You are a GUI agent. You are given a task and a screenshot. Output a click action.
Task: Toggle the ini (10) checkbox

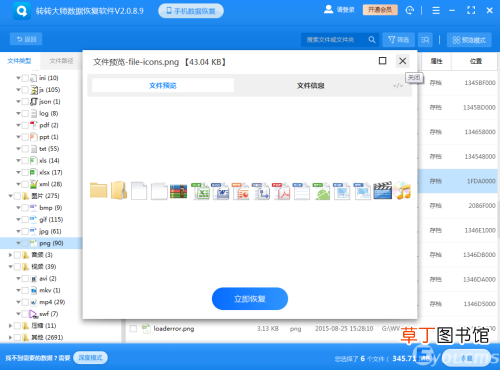[25, 78]
